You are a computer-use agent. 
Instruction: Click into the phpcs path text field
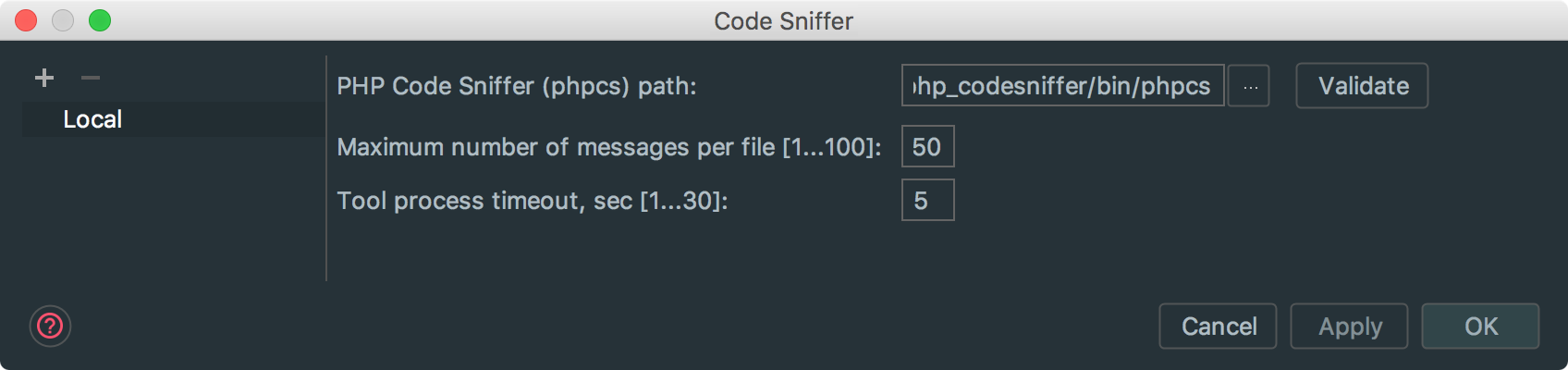click(1062, 86)
